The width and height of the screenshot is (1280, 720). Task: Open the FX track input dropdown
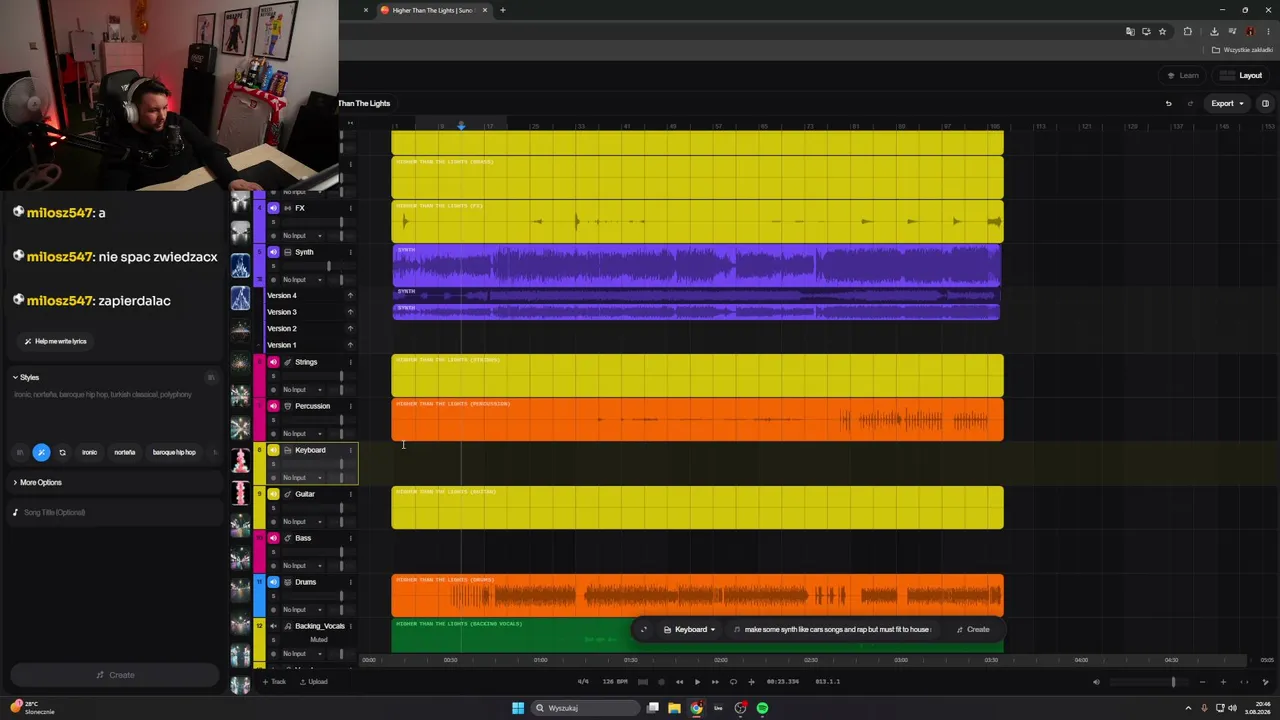pos(302,236)
